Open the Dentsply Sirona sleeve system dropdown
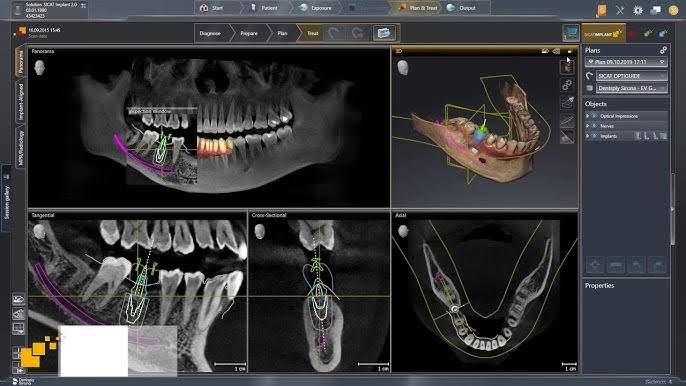This screenshot has height=386, width=686. pyautogui.click(x=631, y=88)
